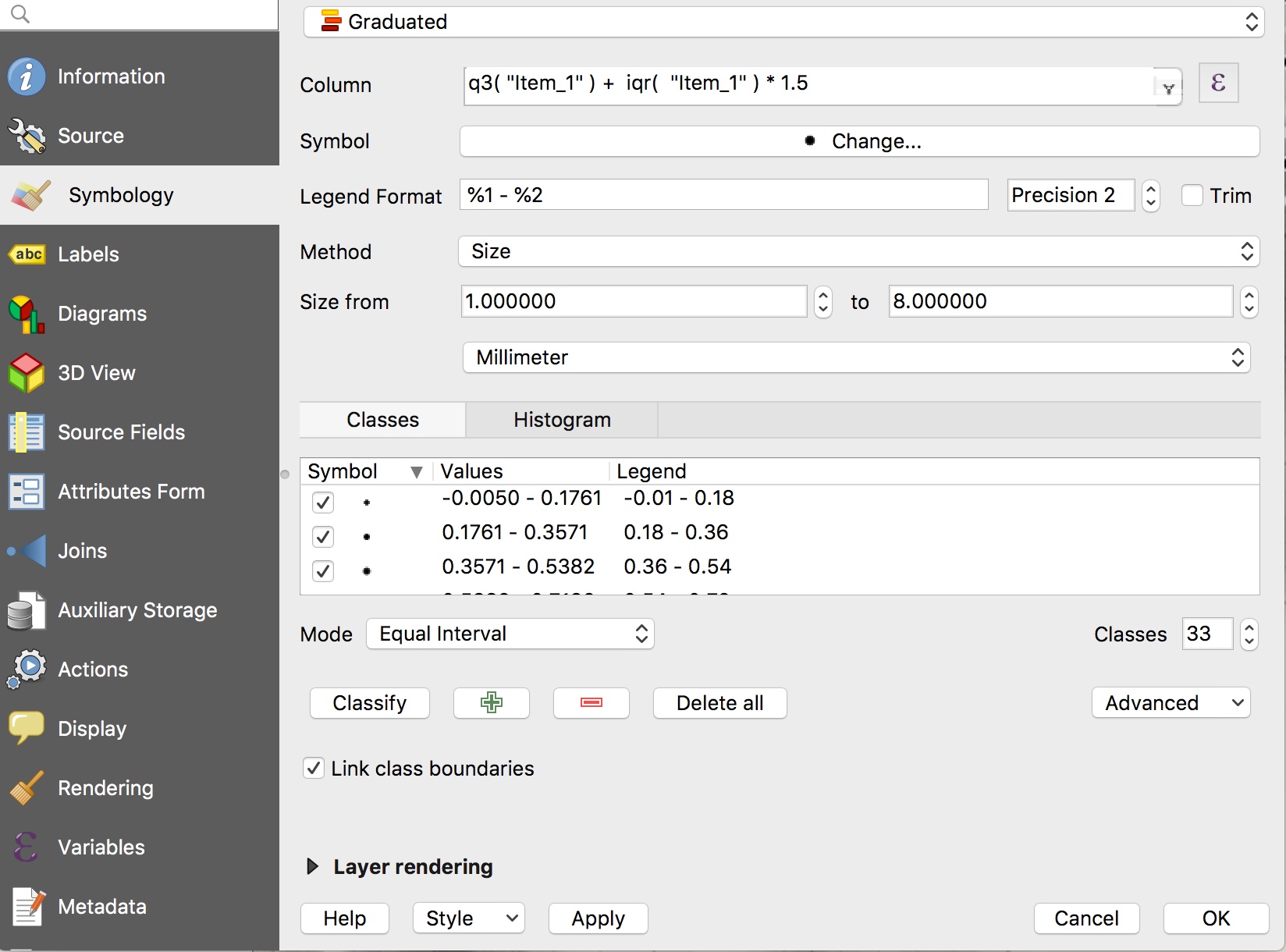Screen dimensions: 1286x952
Task: Open the expression builder epsilon button
Action: coord(1218,82)
